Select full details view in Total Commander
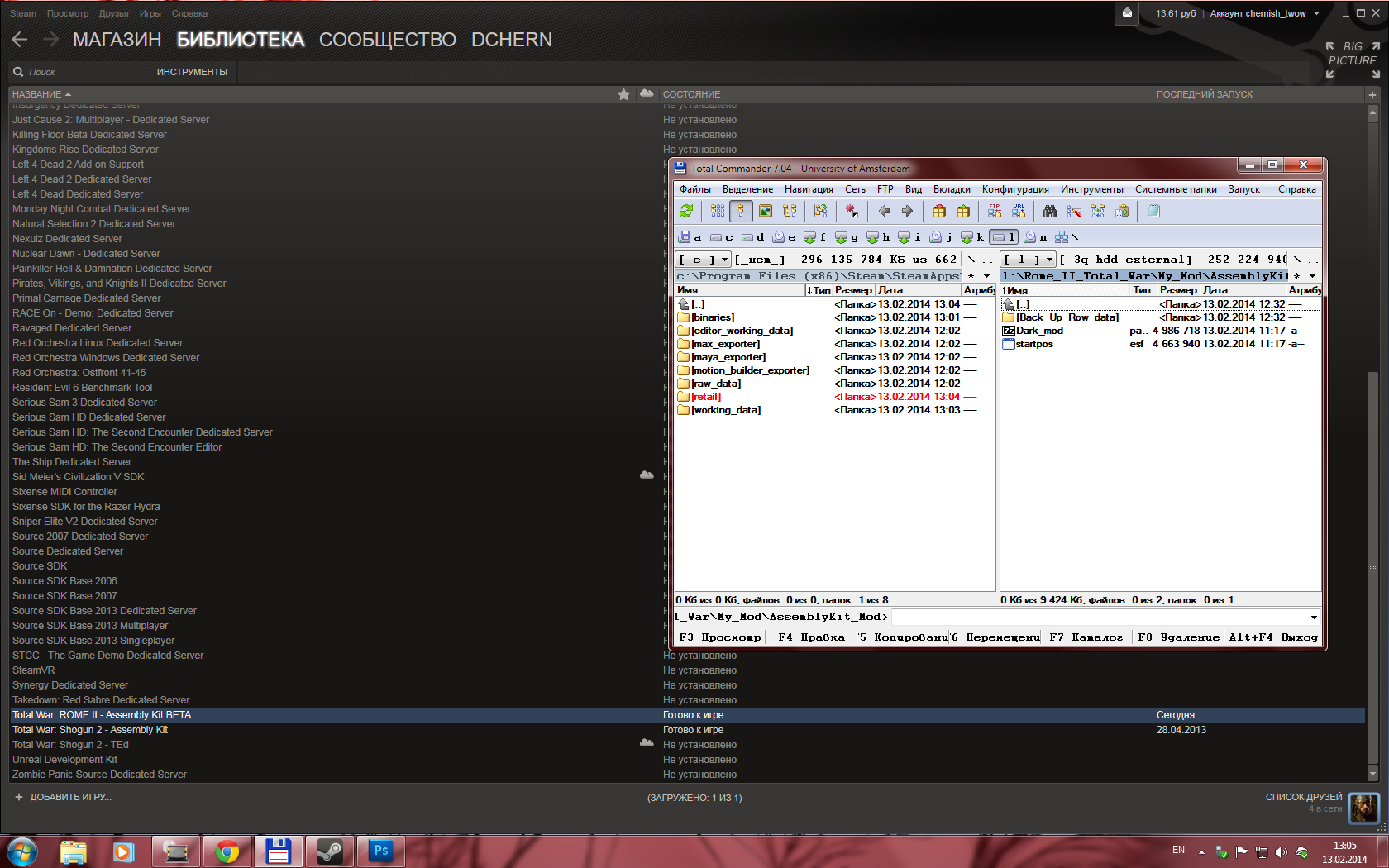 (x=742, y=212)
